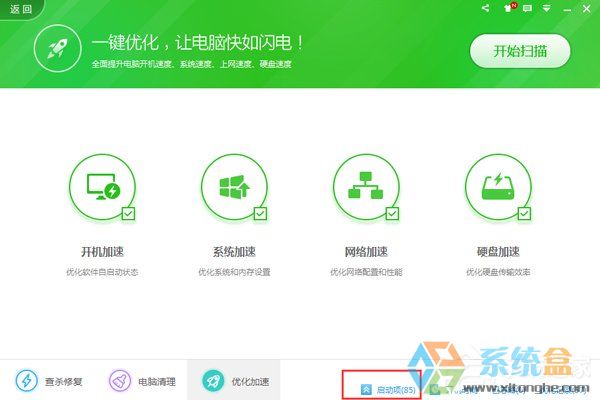600x400 pixels.
Task: Open the skin shirt icon
Action: 509,8
